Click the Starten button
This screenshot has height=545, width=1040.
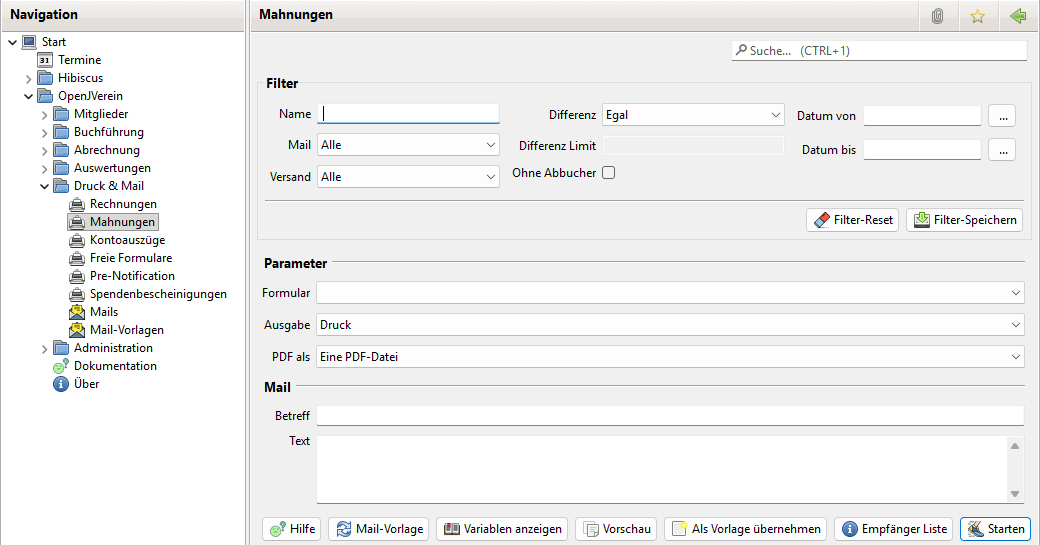click(x=995, y=529)
